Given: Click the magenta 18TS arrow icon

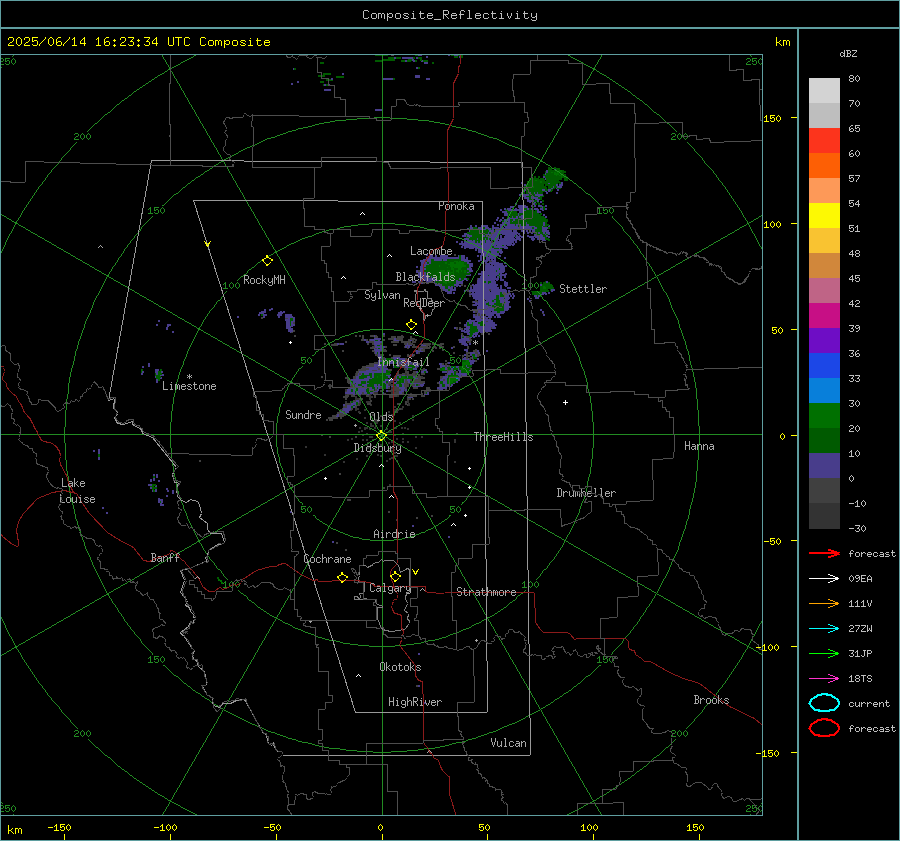Looking at the screenshot, I should coord(824,679).
